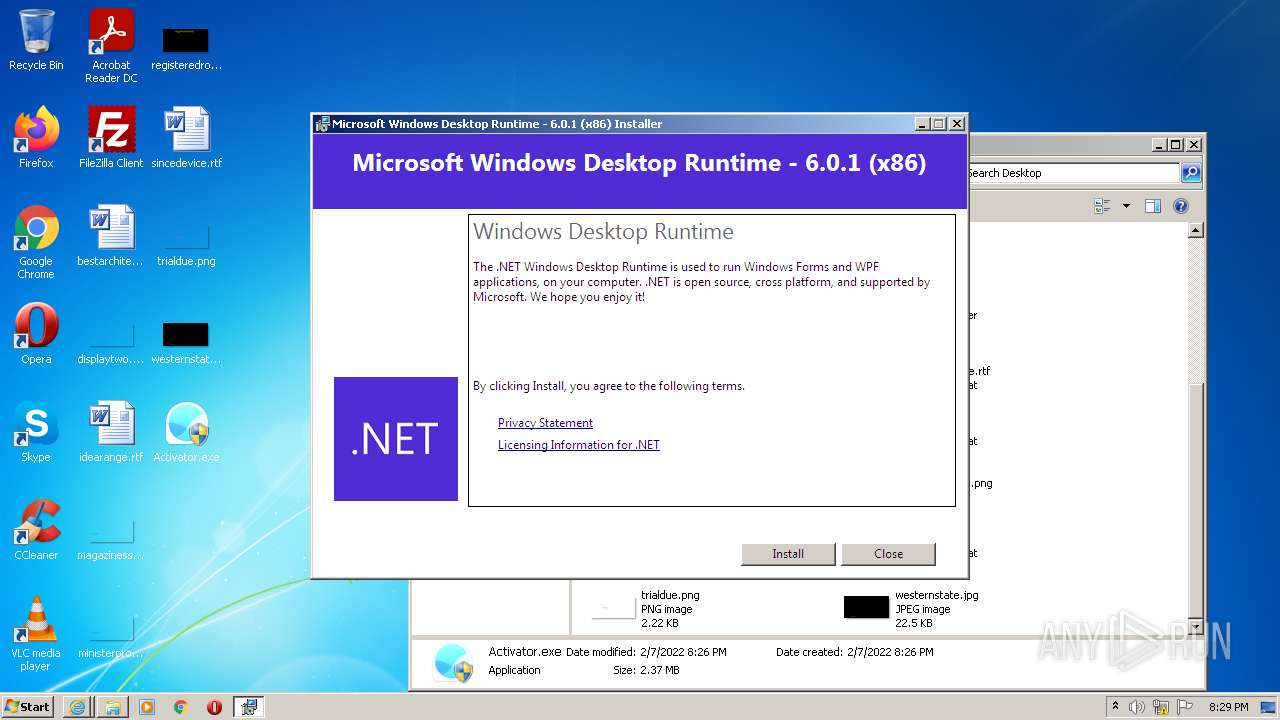The width and height of the screenshot is (1280, 720).
Task: Click scroll up arrow in Explorer
Action: click(1195, 230)
